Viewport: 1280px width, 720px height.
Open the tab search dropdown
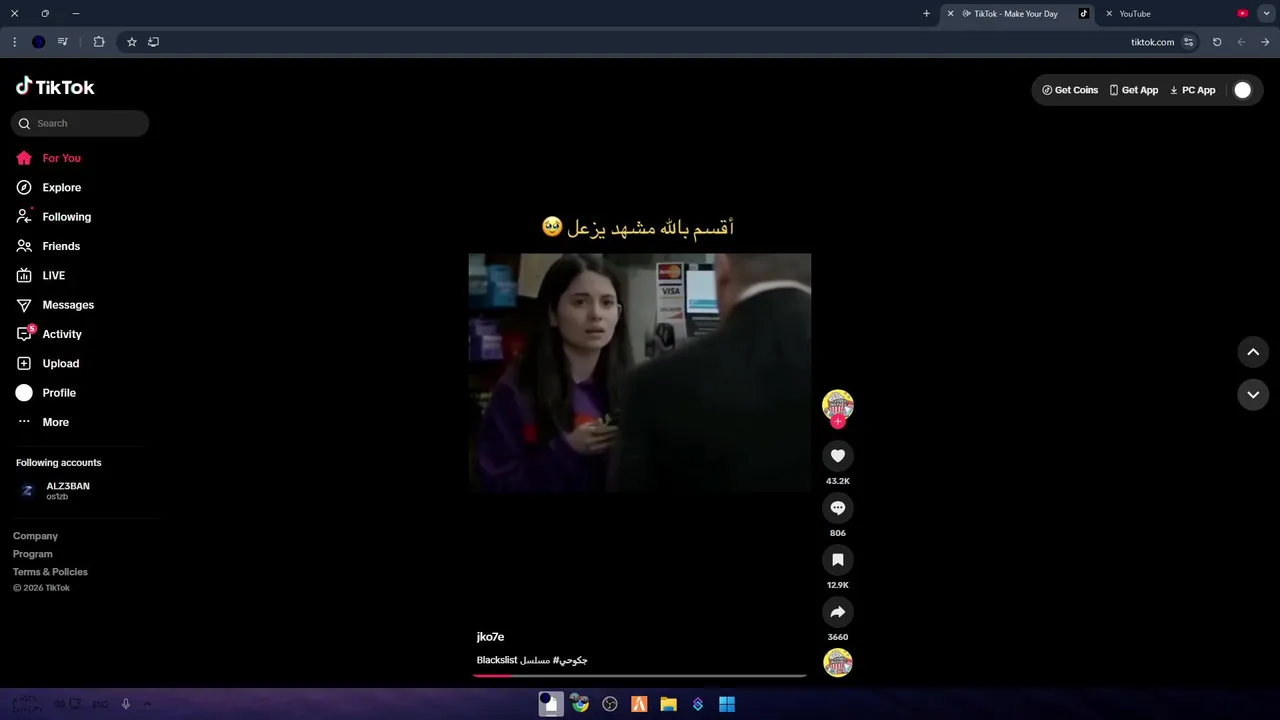[x=1266, y=14]
